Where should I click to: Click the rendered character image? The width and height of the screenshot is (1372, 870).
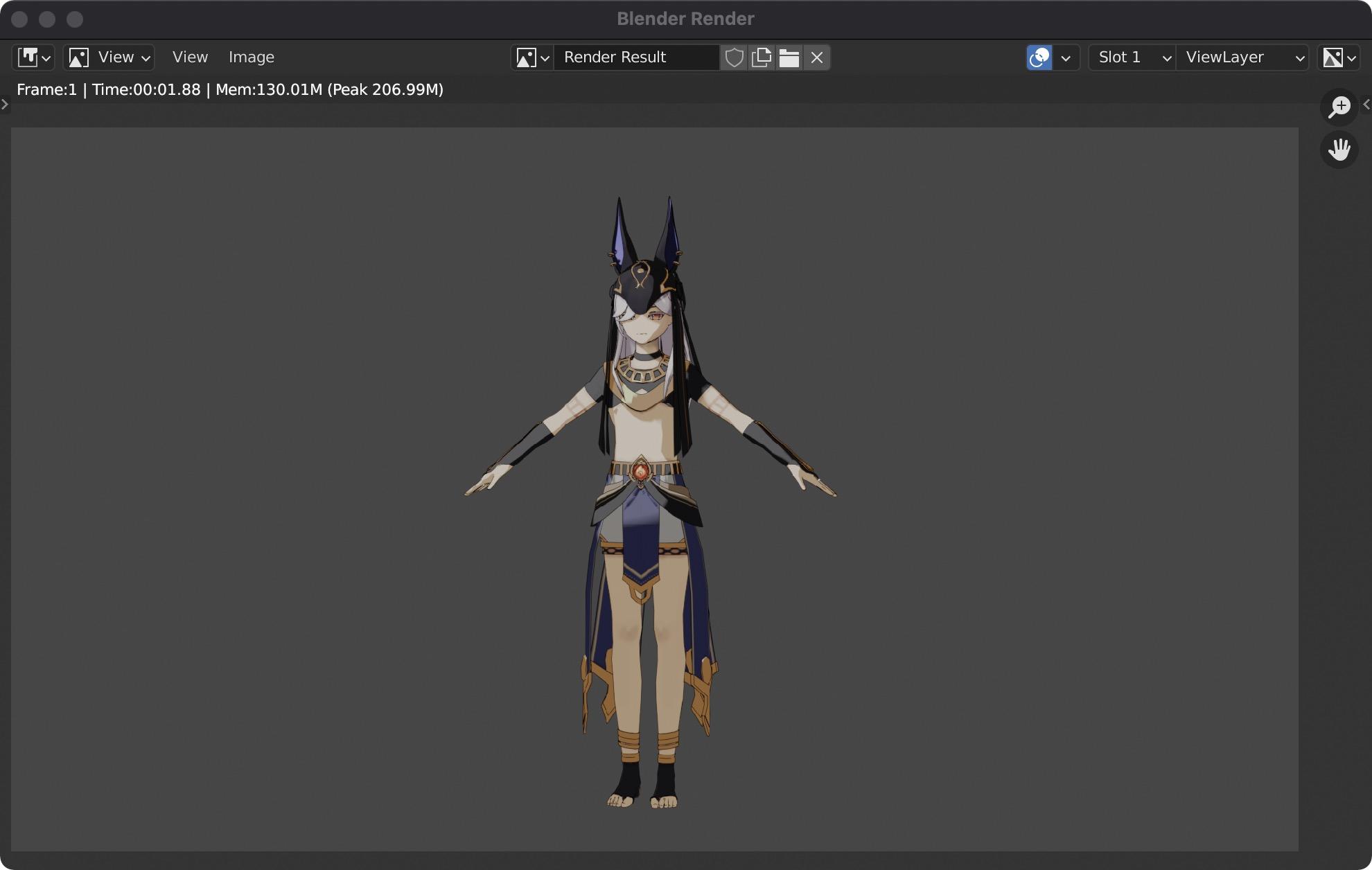tap(650, 503)
